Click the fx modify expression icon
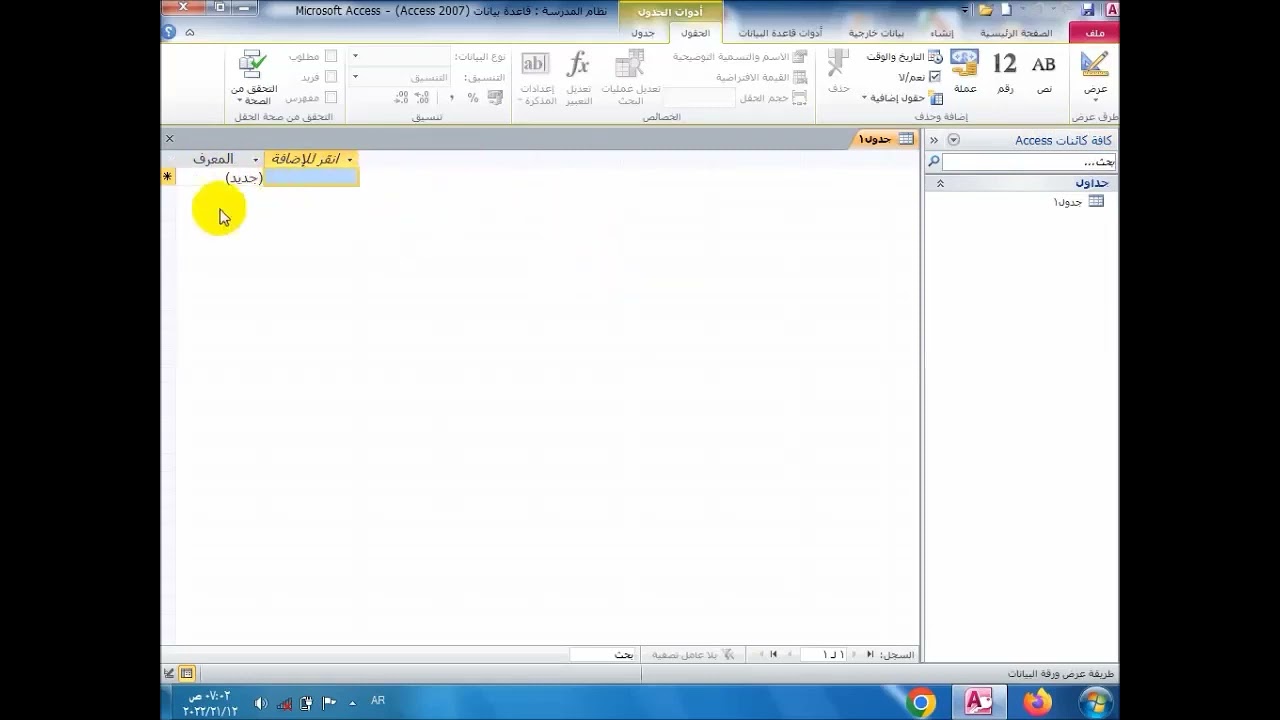Viewport: 1280px width, 720px height. pyautogui.click(x=578, y=78)
